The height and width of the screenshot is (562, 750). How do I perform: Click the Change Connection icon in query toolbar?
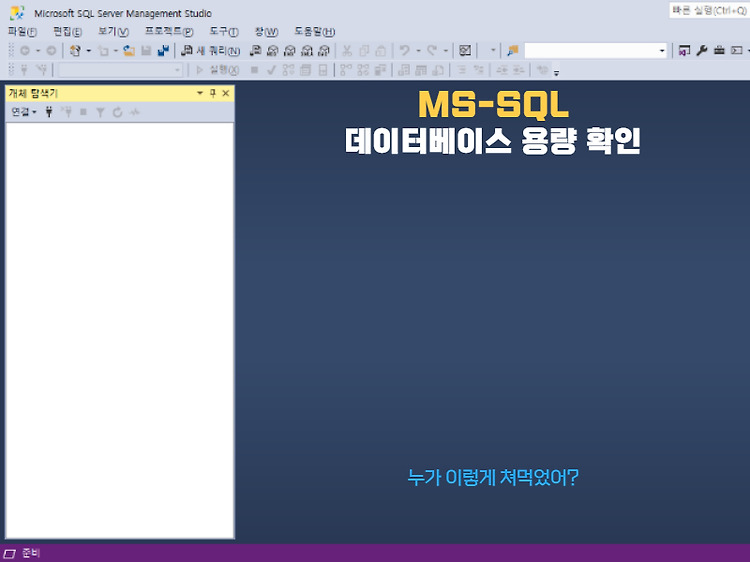tap(42, 70)
